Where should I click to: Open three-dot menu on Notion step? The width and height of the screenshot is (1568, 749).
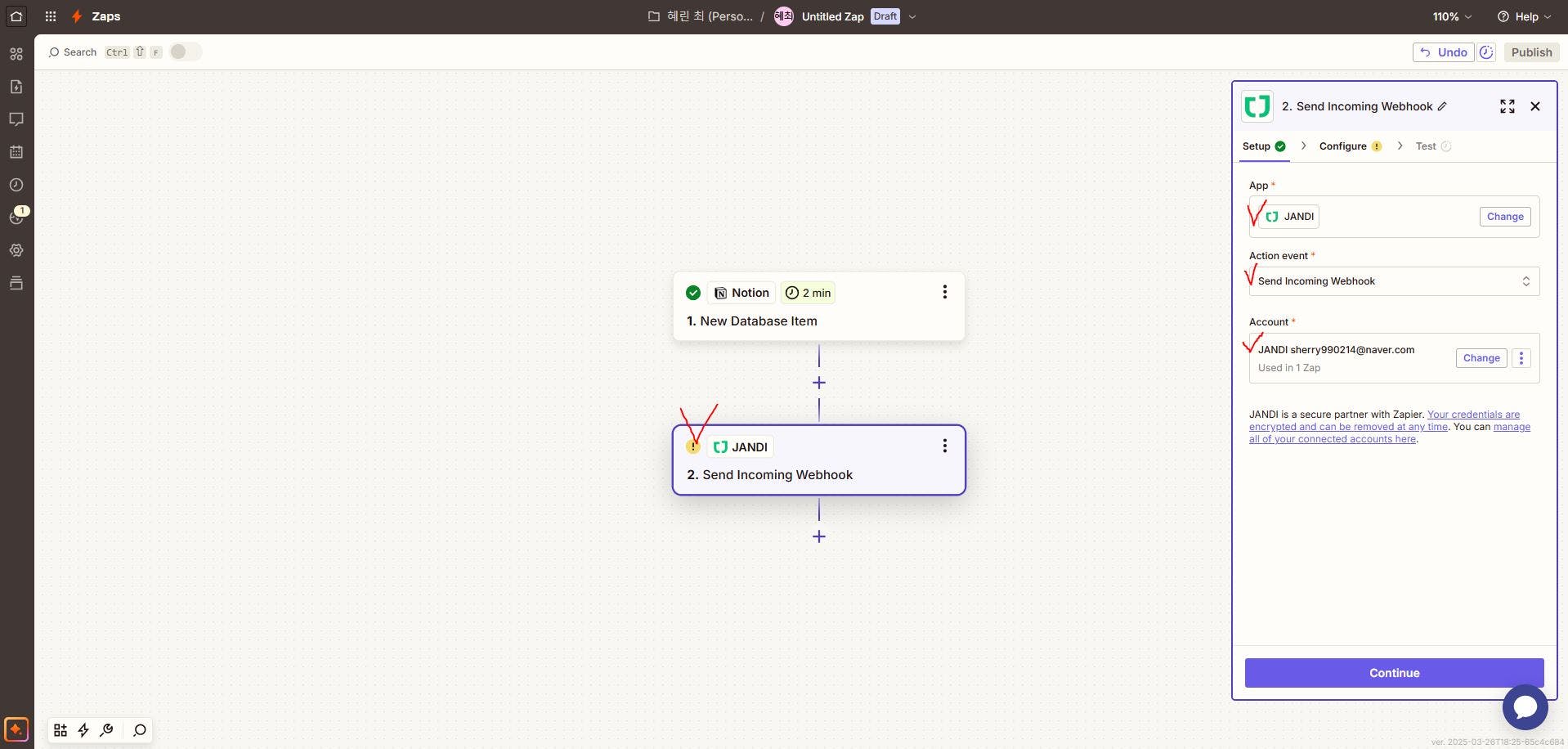coord(944,292)
